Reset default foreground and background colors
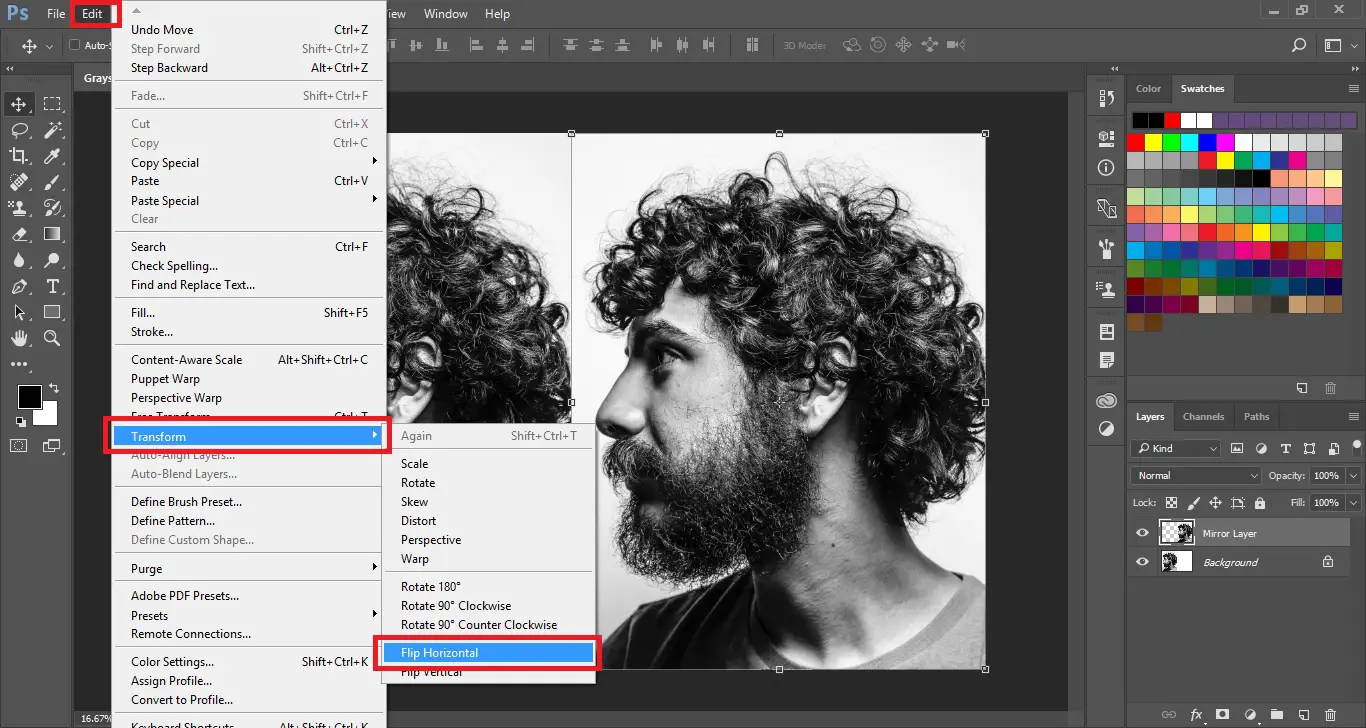 pos(20,422)
